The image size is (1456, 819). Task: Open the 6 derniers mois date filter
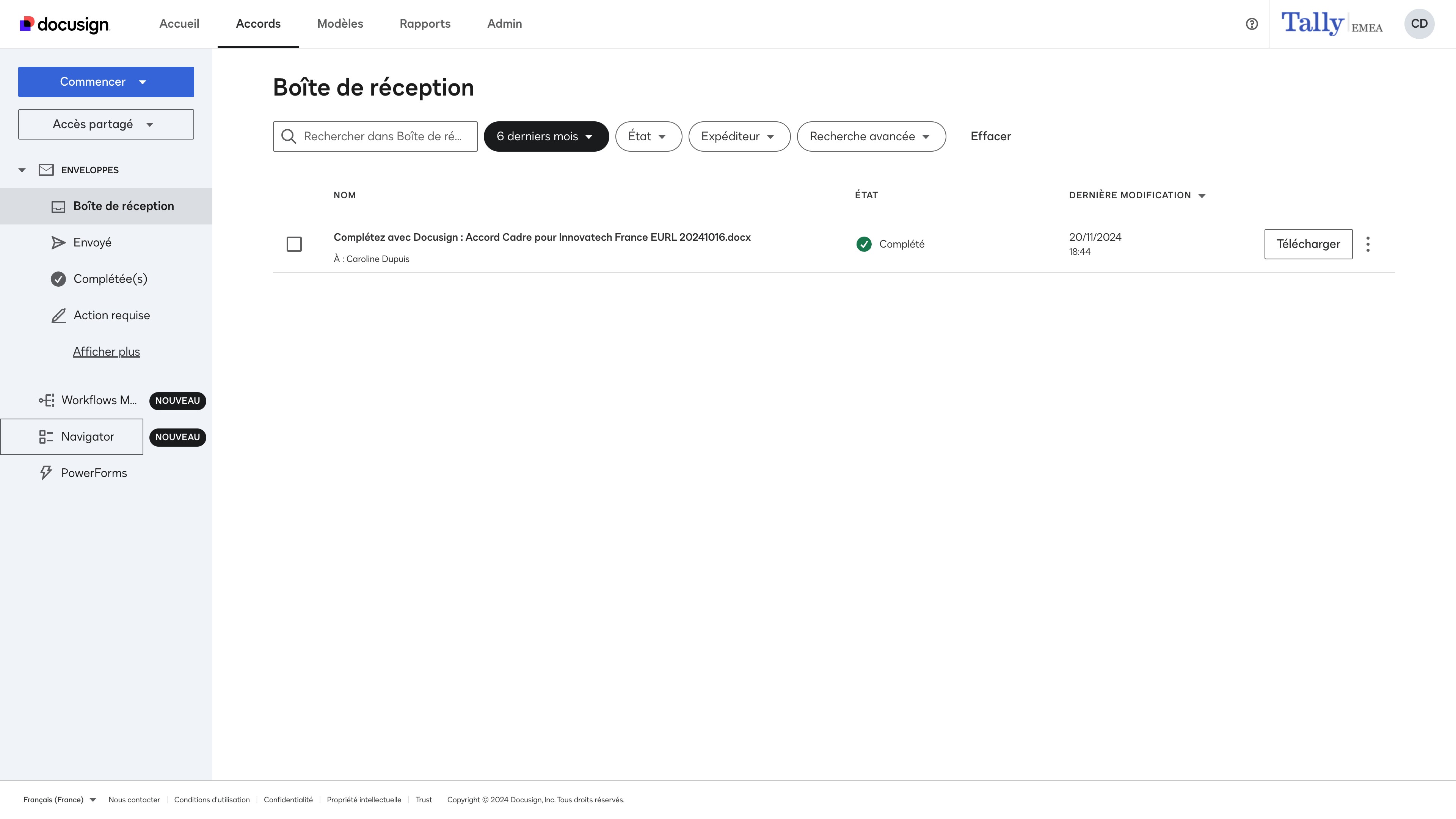546,137
